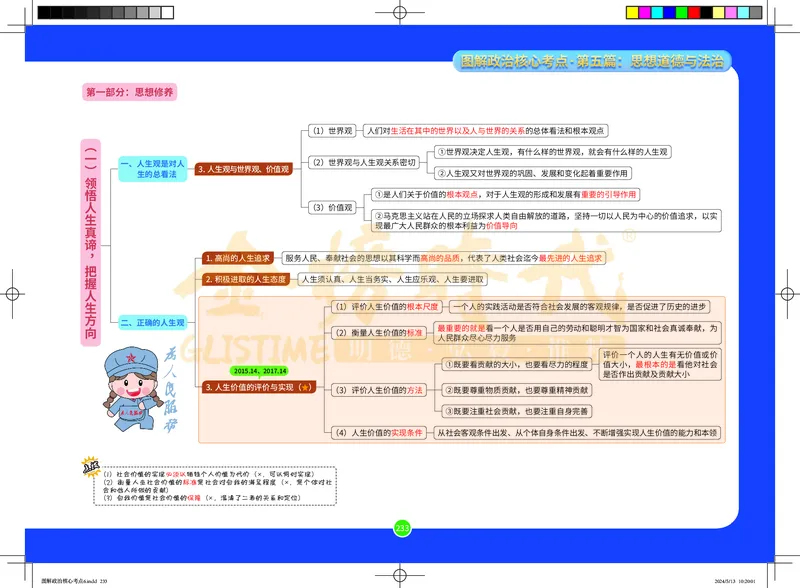Click the right edge registration crosshair mark

[789, 295]
